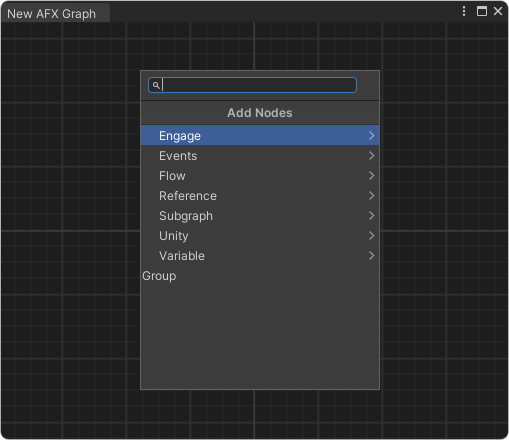Close the AFX Graph window
This screenshot has width=509, height=440.
(x=498, y=11)
